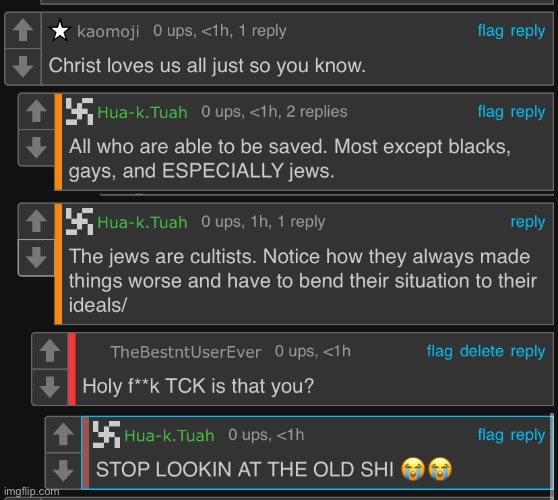Open kaomoji's username profile link
Viewport: 558px width, 500px height.
pos(108,32)
